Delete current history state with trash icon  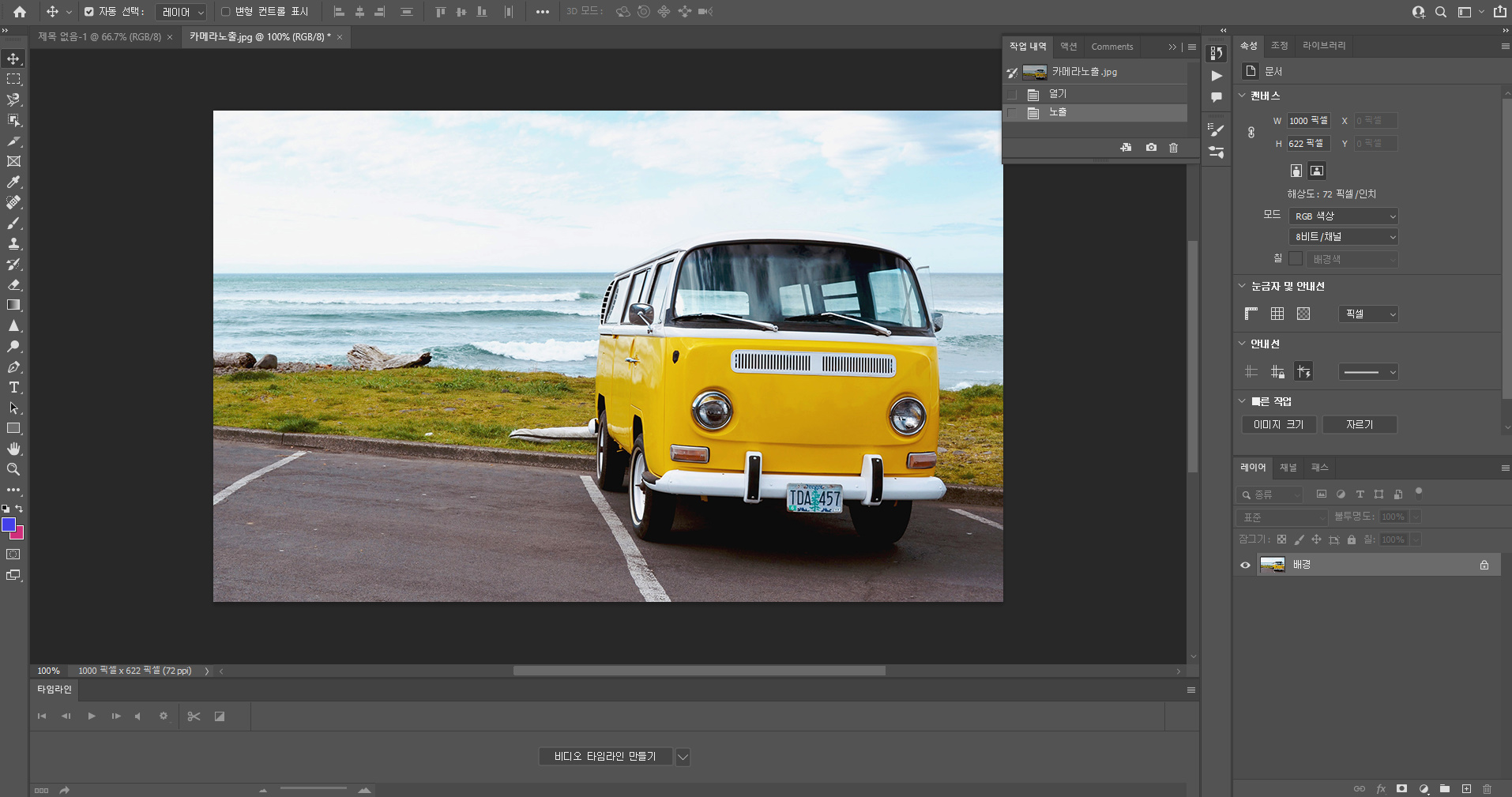(1174, 148)
